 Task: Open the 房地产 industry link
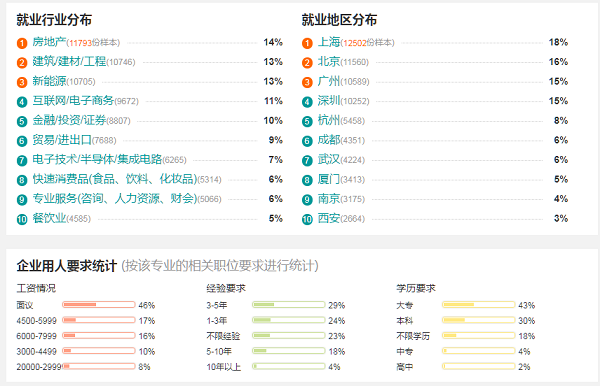pyautogui.click(x=49, y=42)
